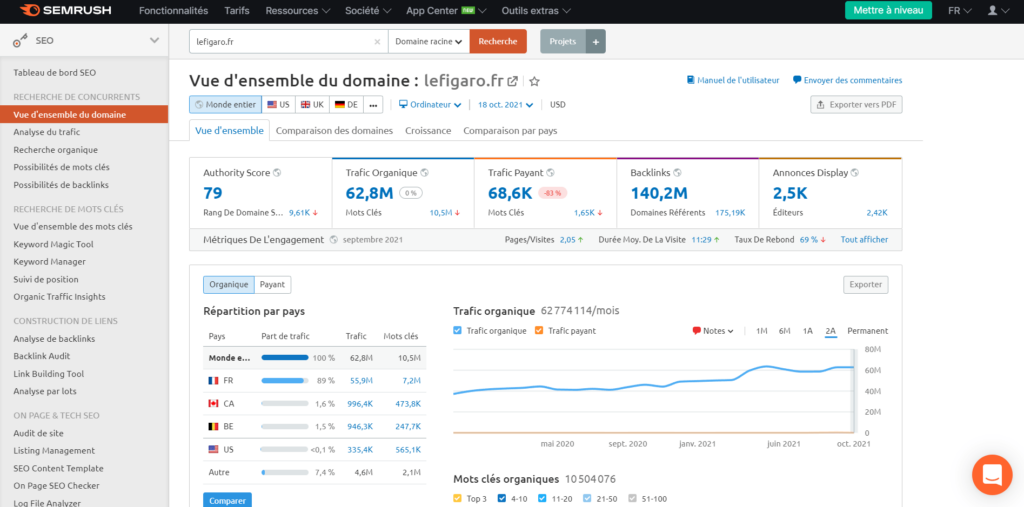1024x507 pixels.
Task: Open Backlink Audit in sidebar
Action: point(42,356)
